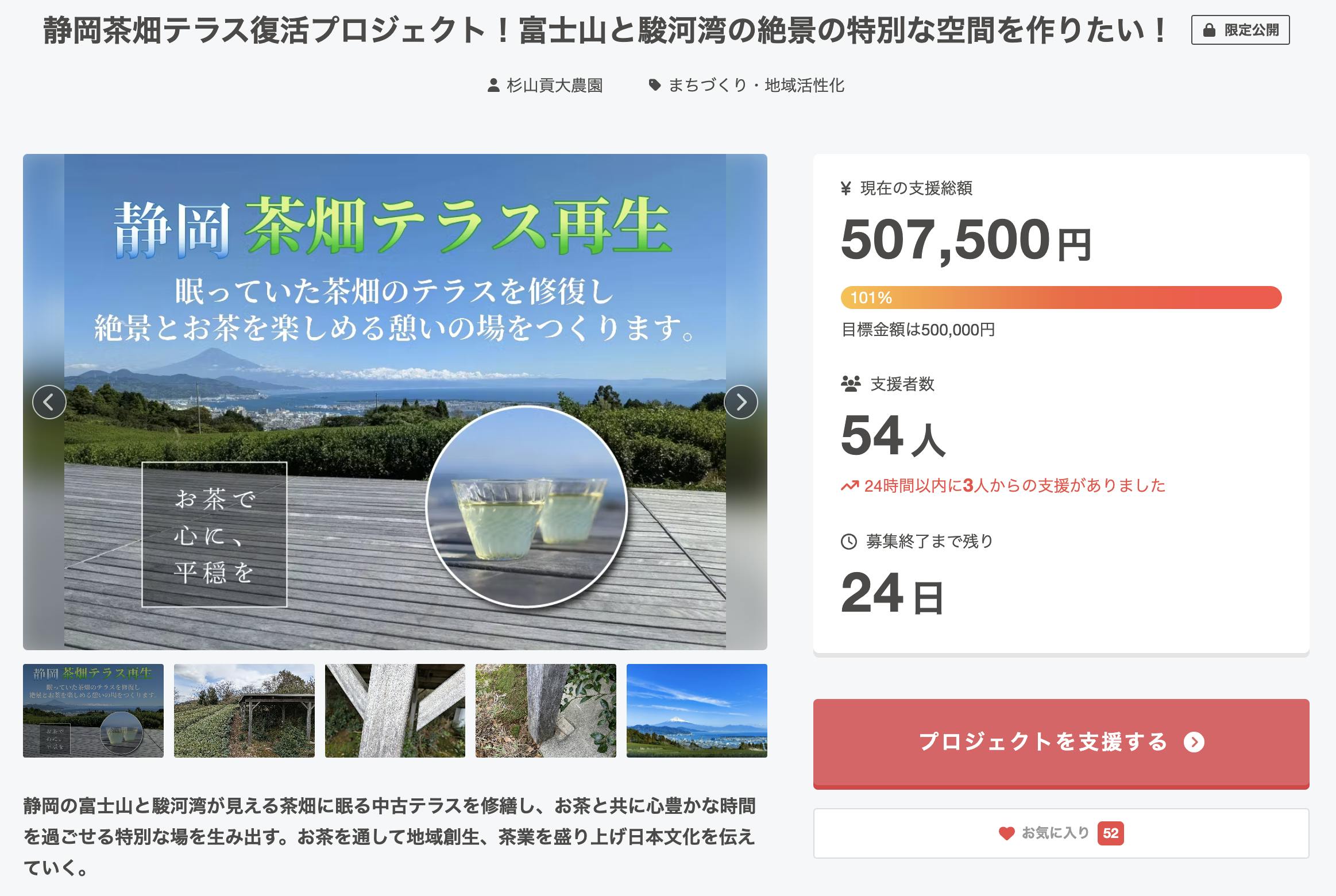This screenshot has height=896, width=1336.
Task: Click the red trend arrow icon
Action: point(850,486)
